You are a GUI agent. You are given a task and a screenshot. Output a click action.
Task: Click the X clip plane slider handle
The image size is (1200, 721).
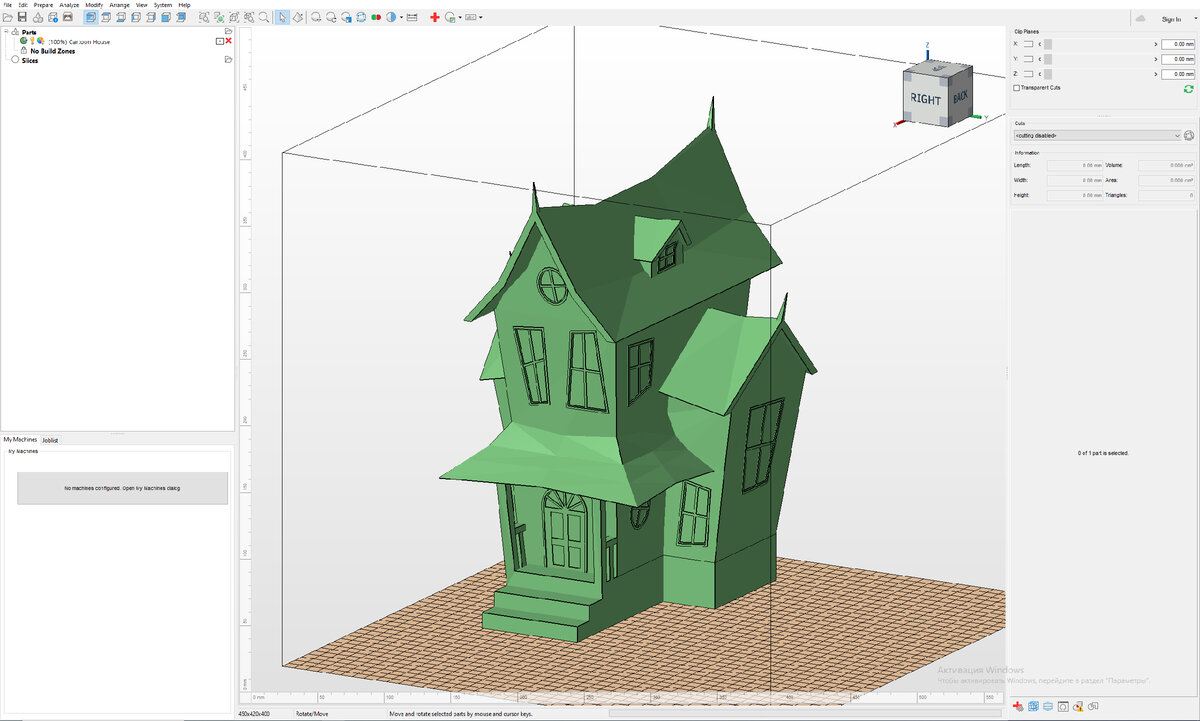click(x=1048, y=44)
